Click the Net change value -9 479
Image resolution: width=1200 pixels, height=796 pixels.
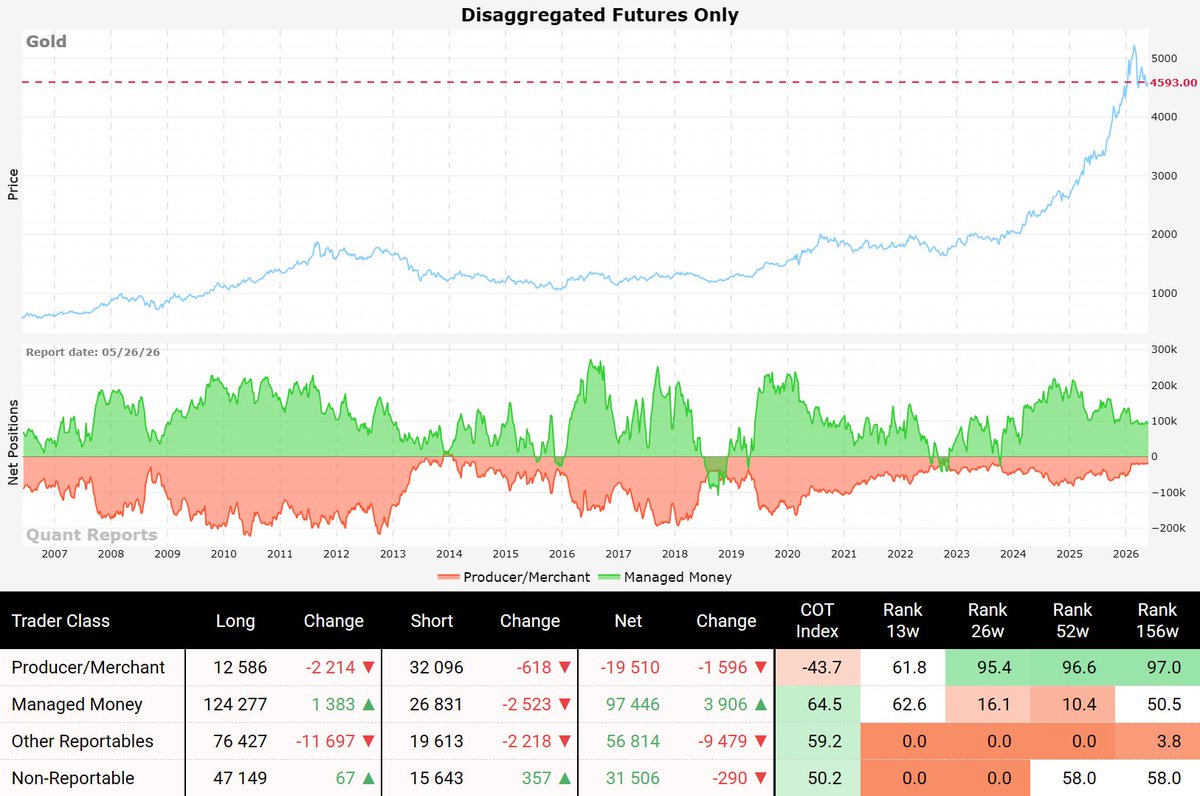point(725,742)
